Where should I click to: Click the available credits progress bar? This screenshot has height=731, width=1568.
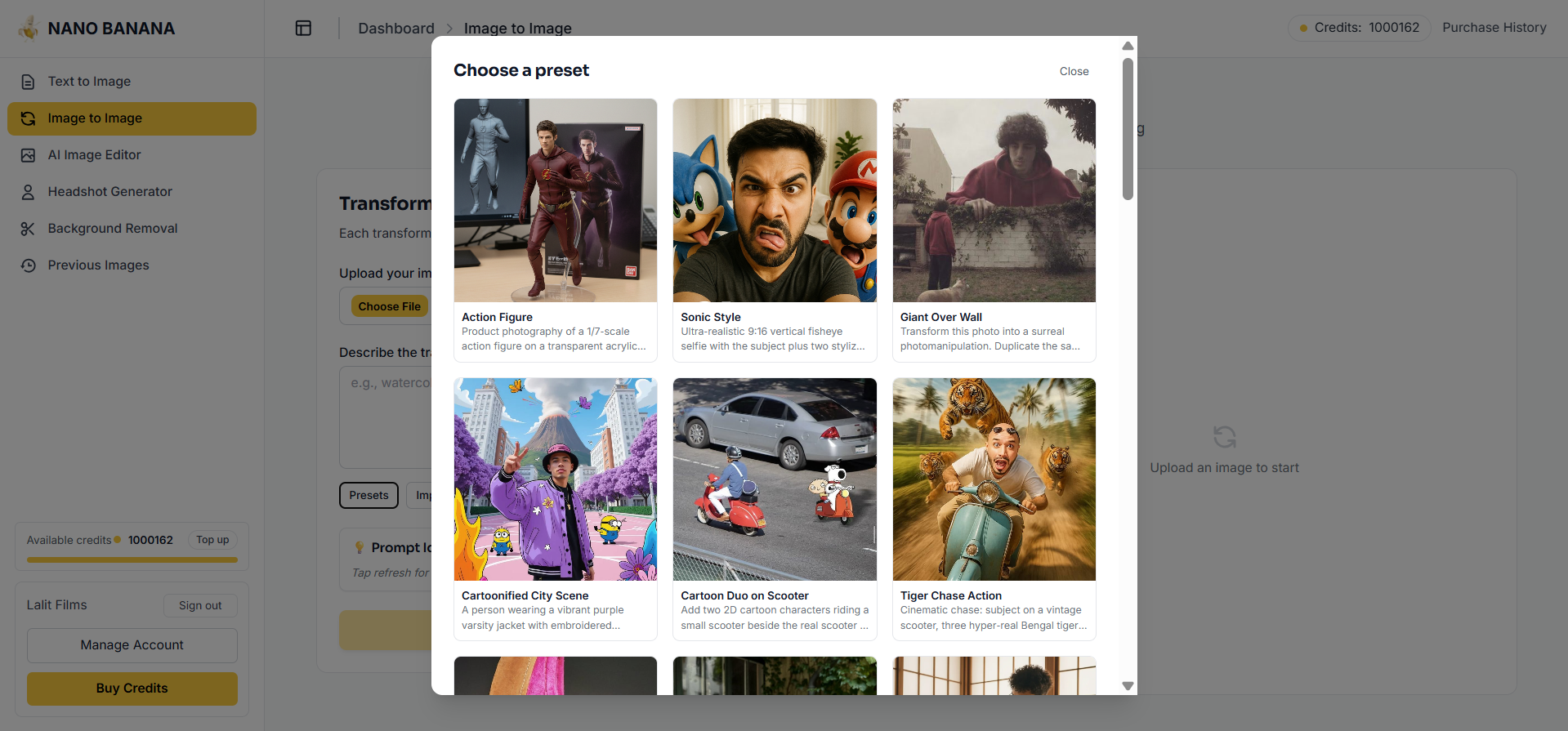coord(132,560)
